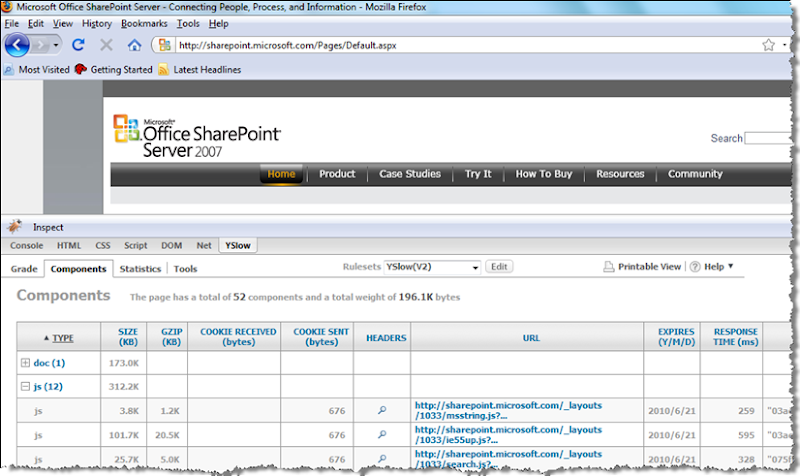Switch to the Firebug Console tab

tap(27, 245)
